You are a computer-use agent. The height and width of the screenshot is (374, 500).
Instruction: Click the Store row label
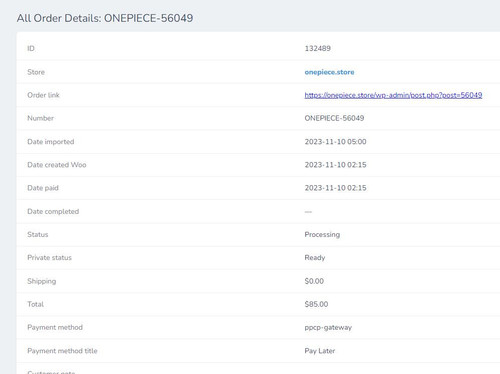point(36,72)
